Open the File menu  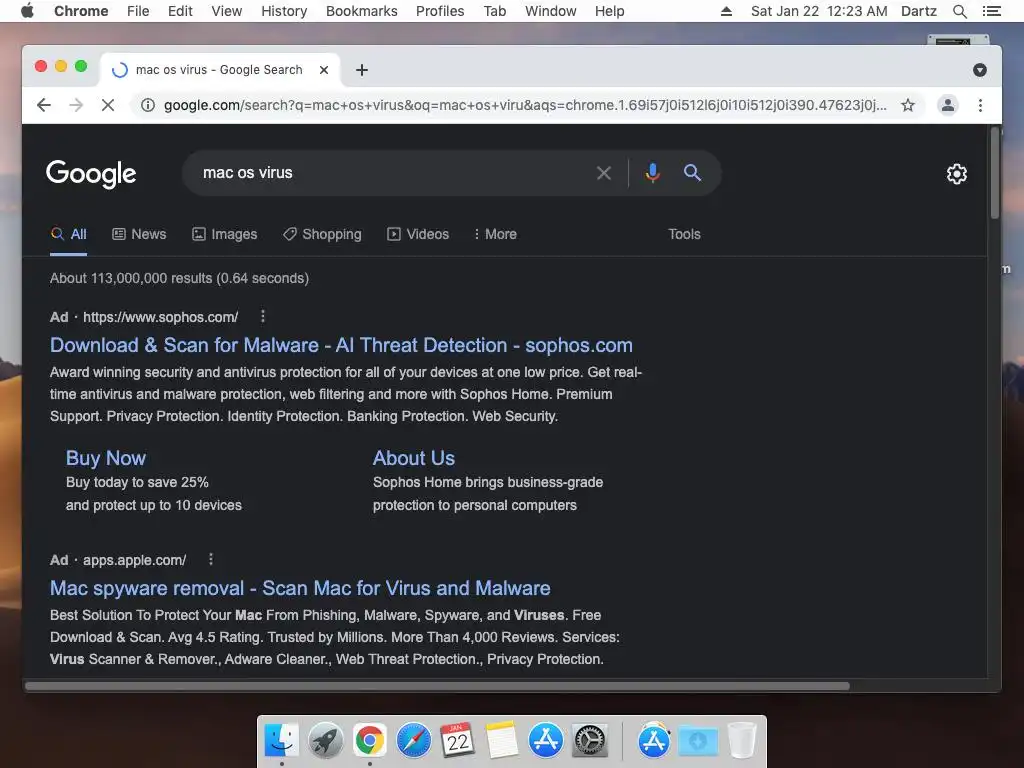pyautogui.click(x=138, y=11)
